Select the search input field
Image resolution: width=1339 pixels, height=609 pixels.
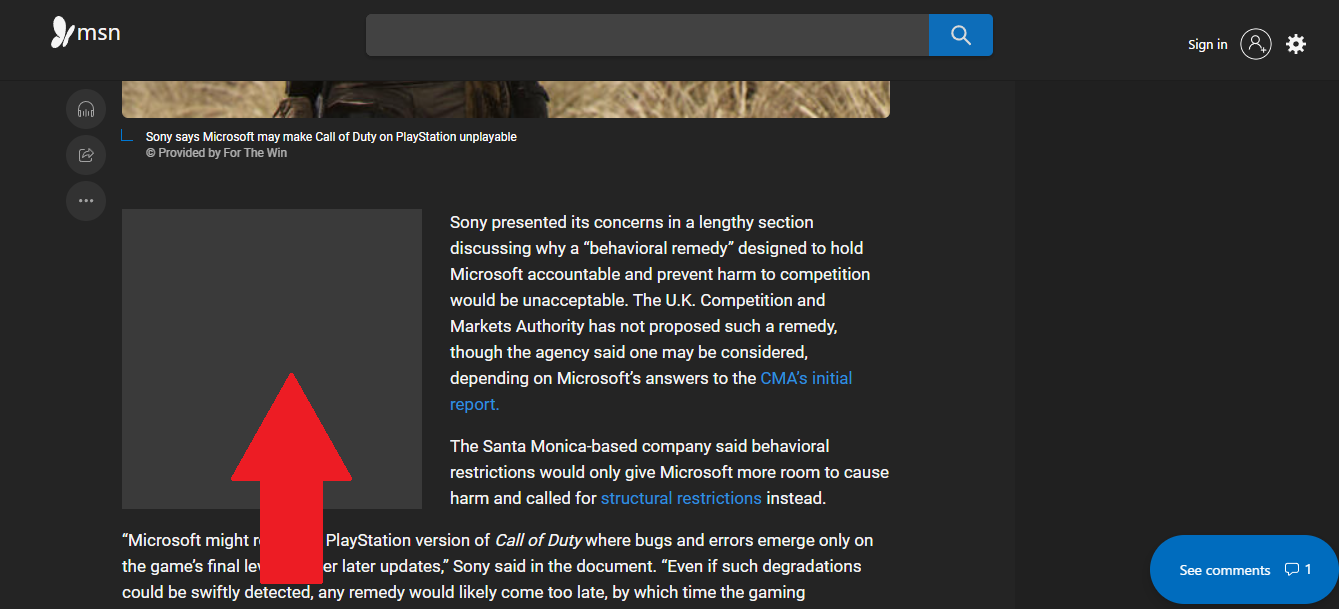coord(647,34)
